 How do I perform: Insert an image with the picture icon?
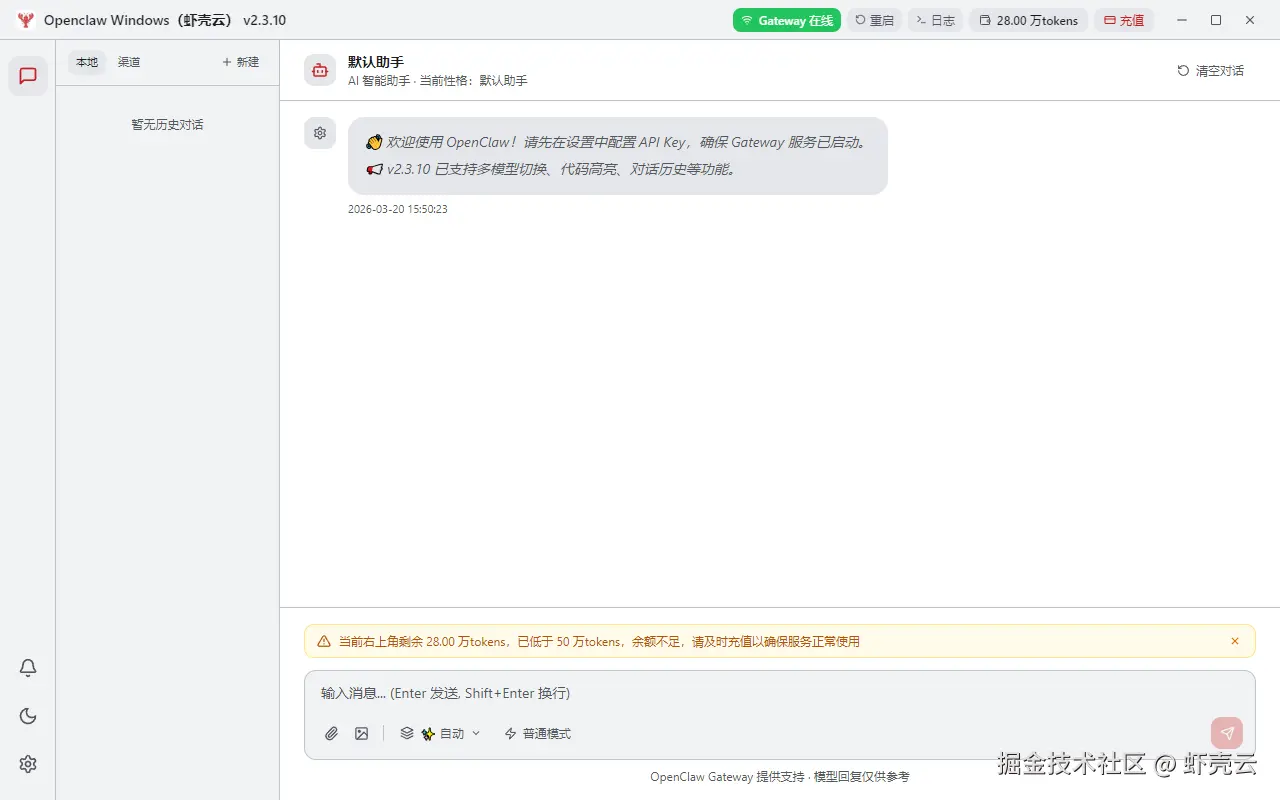click(x=362, y=733)
